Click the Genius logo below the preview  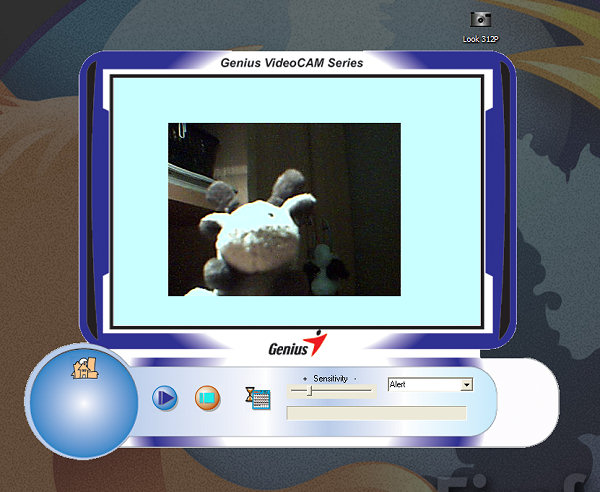click(x=297, y=345)
